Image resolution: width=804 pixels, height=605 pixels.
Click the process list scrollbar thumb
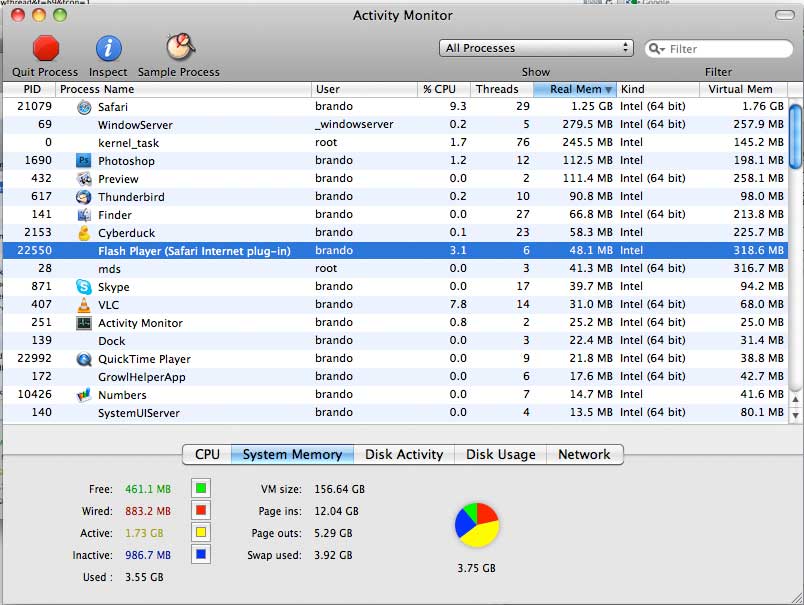[x=795, y=136]
